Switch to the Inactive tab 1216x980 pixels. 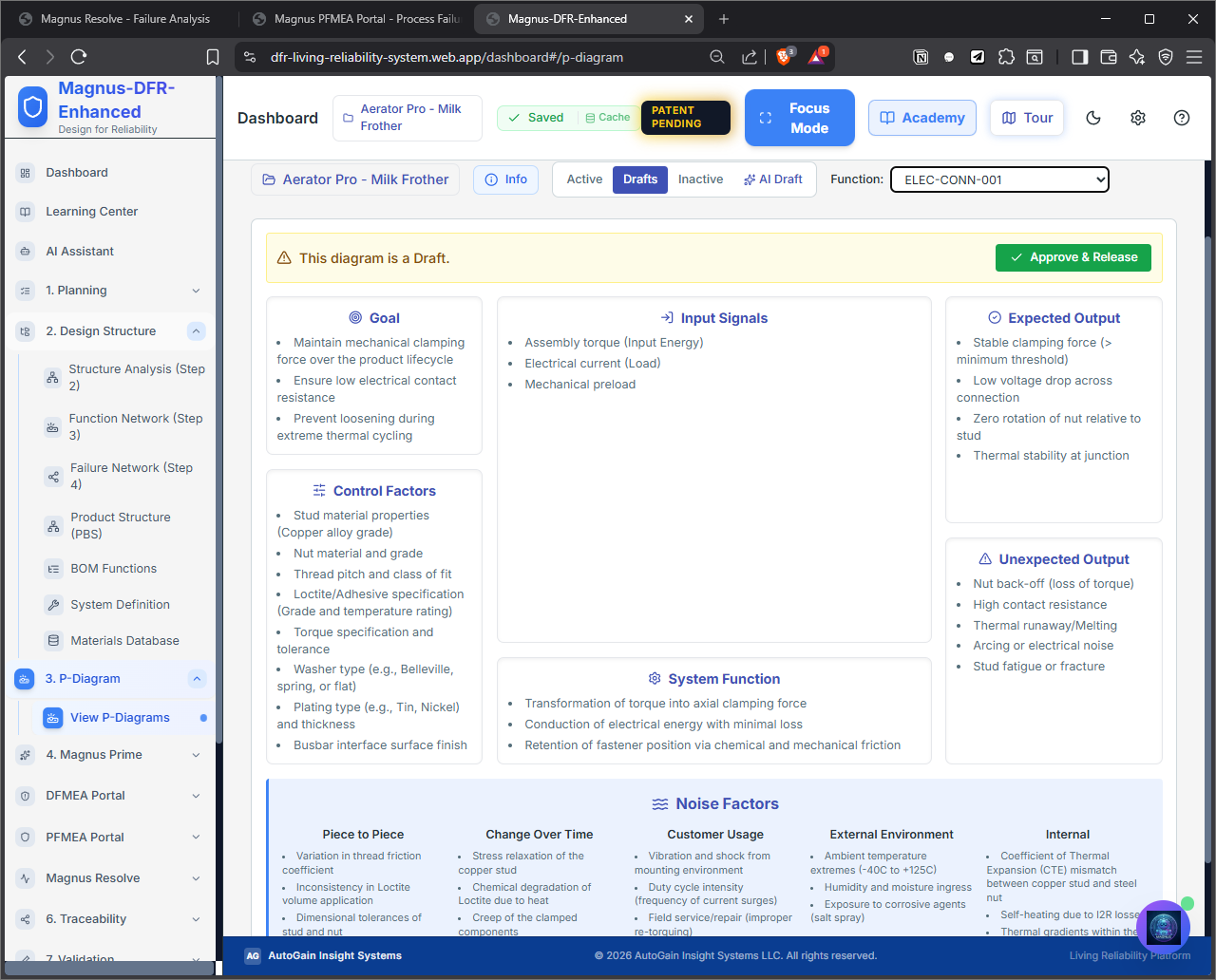coord(700,179)
